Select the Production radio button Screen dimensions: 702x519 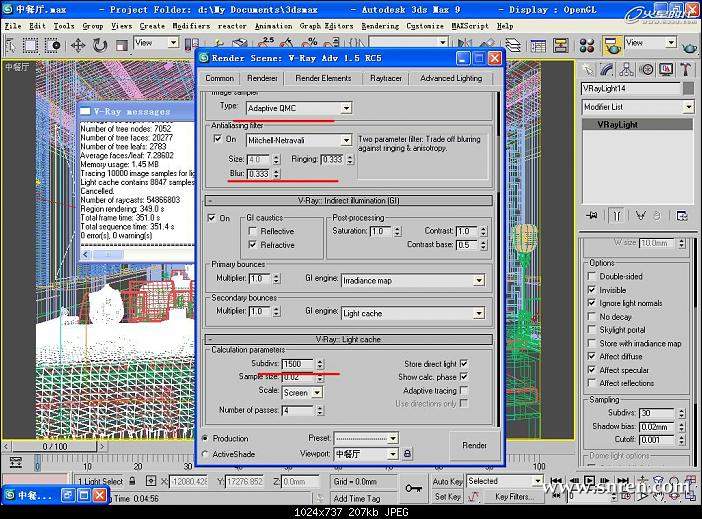pos(205,438)
